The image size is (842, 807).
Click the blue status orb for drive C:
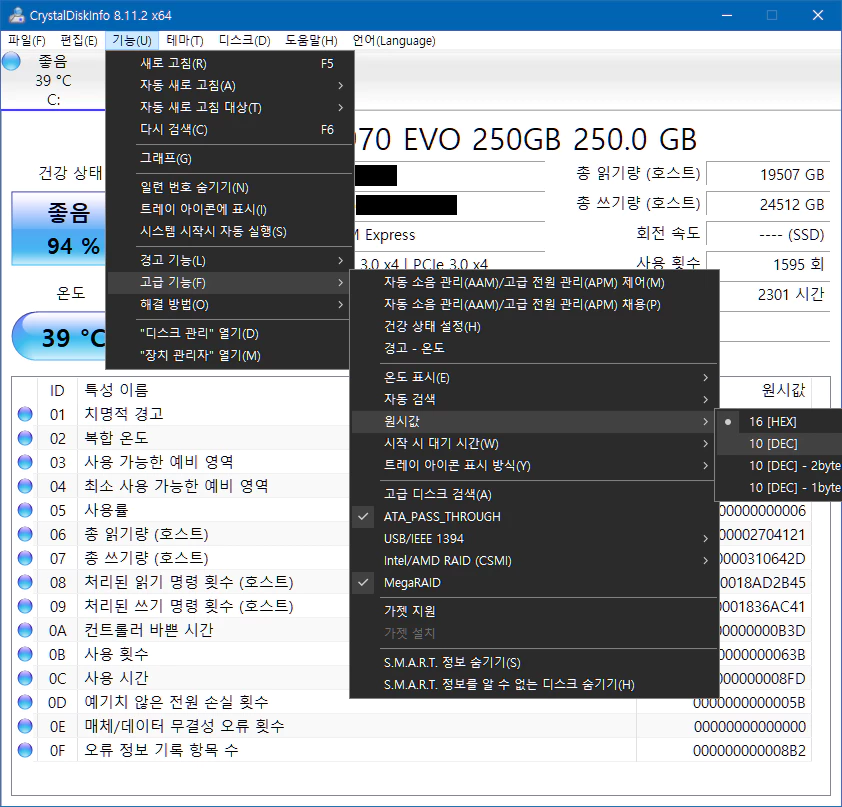[11, 62]
